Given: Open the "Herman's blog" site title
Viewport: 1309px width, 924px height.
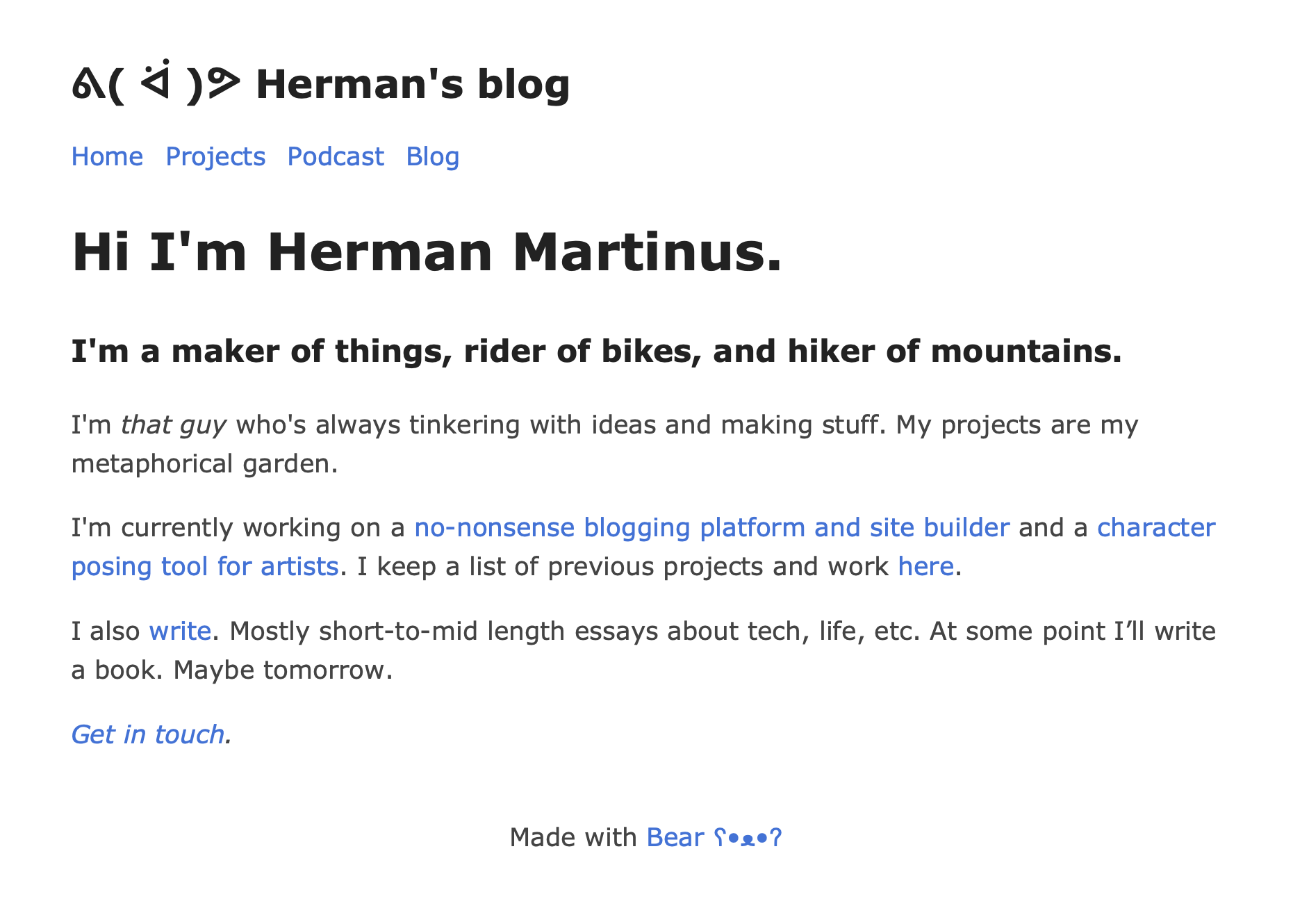Looking at the screenshot, I should 413,85.
